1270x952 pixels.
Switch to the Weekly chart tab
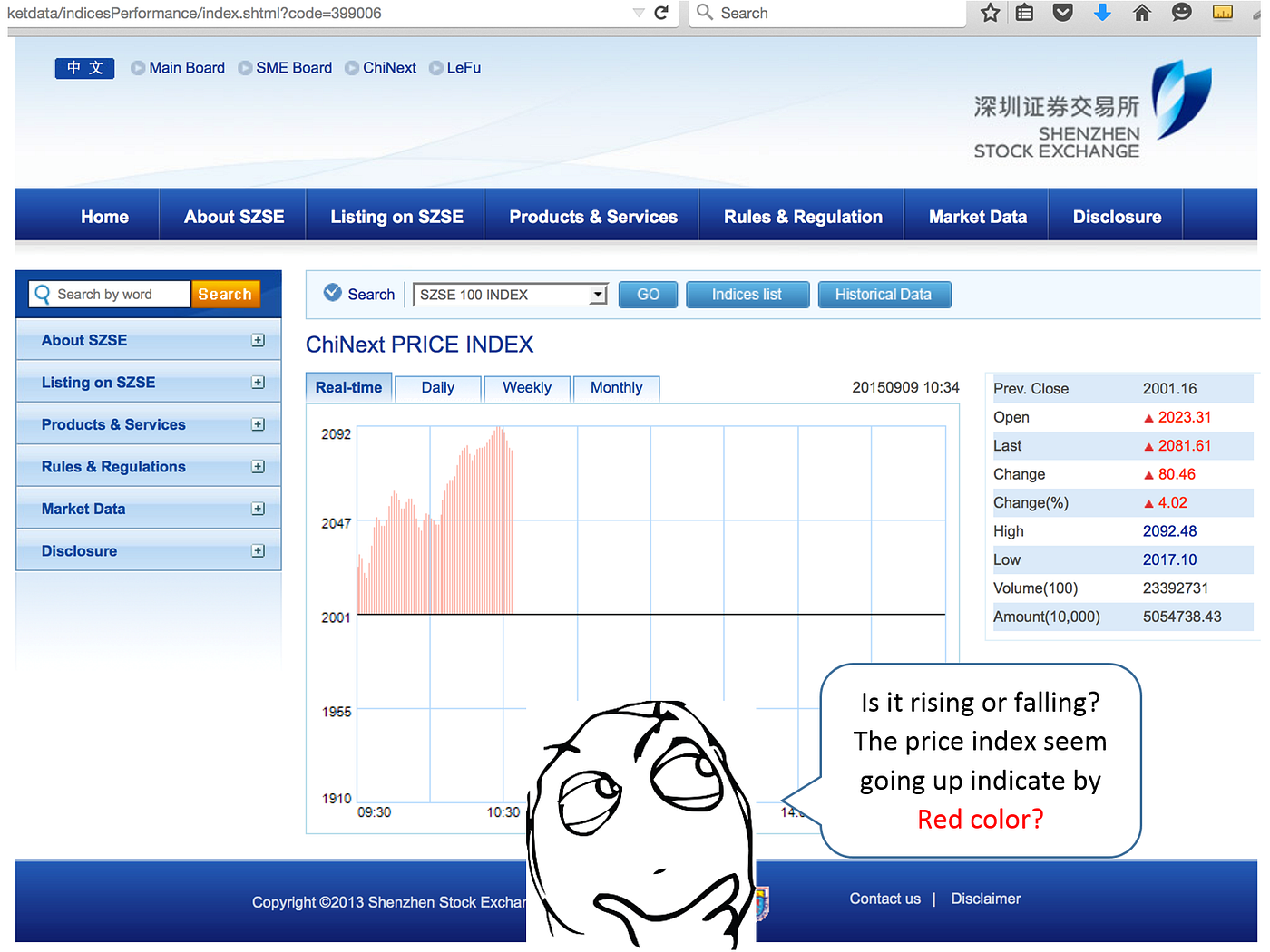click(x=527, y=388)
